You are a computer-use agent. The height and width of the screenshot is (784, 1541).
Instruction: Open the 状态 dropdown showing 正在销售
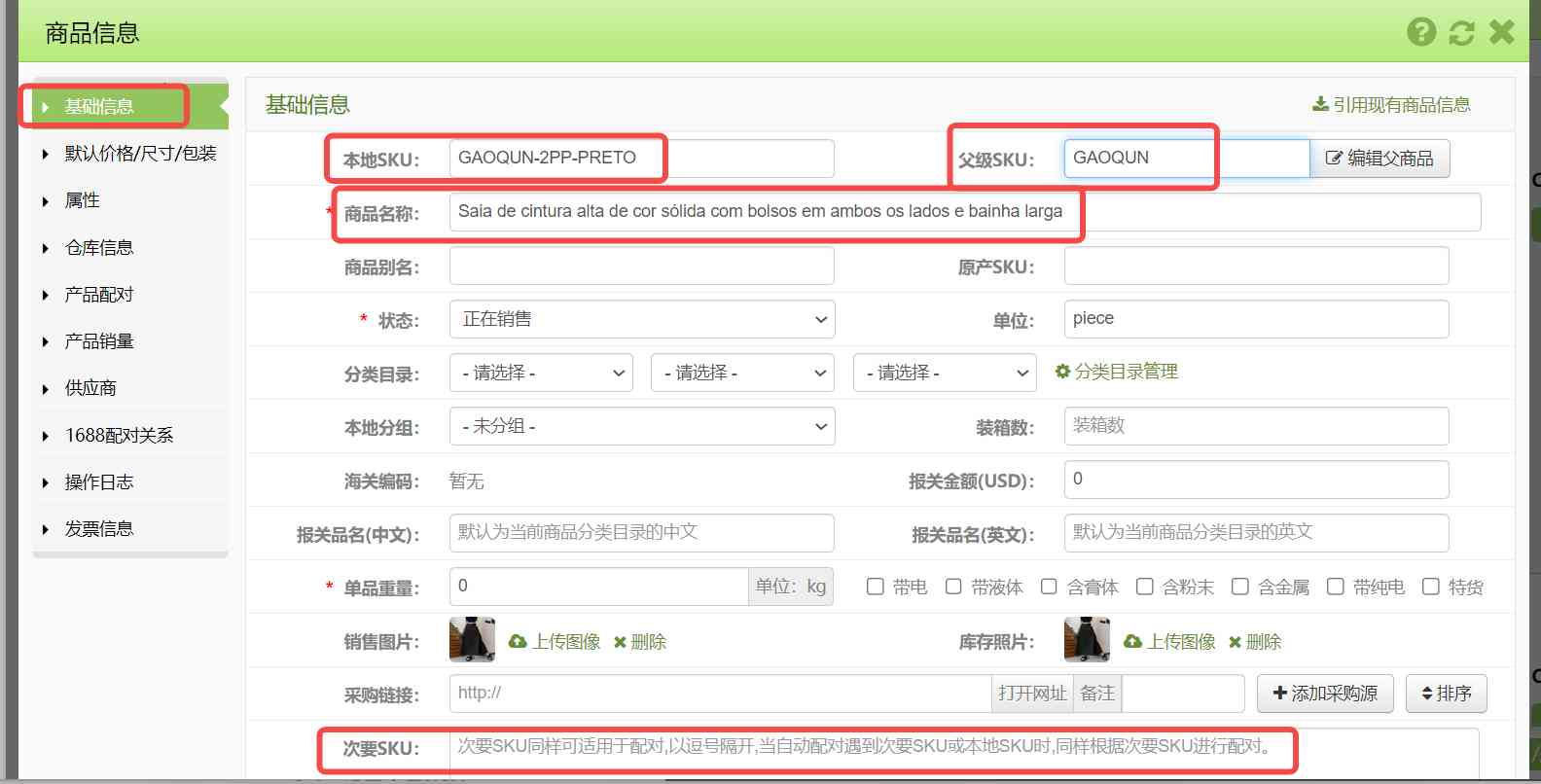point(642,319)
